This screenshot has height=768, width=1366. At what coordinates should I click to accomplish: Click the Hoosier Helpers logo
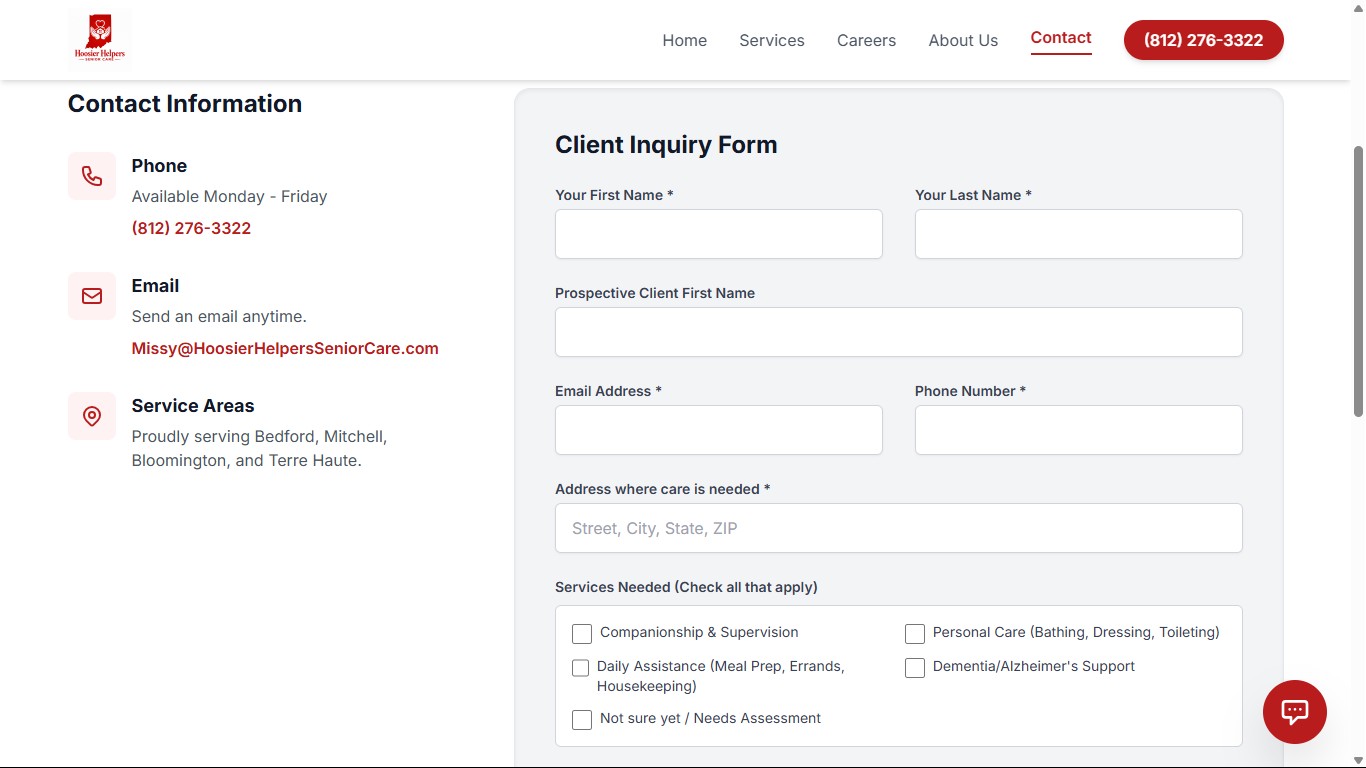(x=99, y=39)
